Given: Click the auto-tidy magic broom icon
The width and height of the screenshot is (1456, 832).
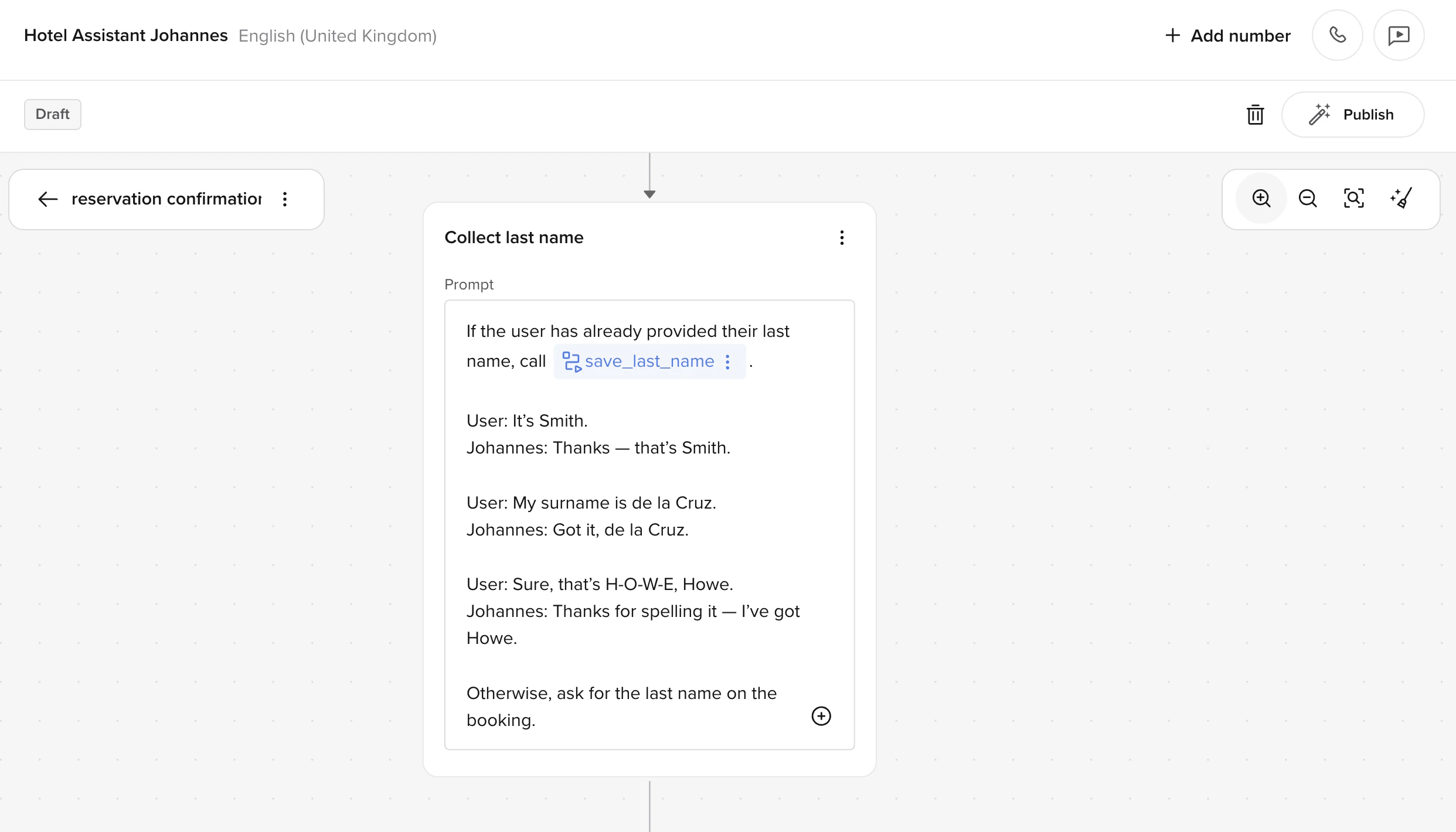Looking at the screenshot, I should (1401, 199).
